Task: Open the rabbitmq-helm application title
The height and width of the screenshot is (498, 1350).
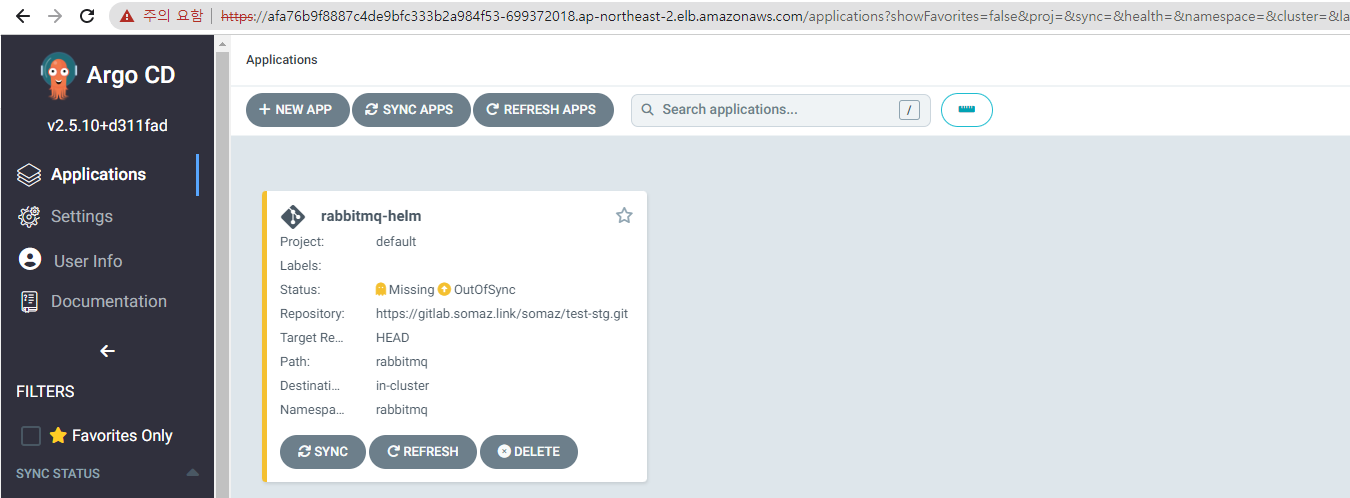Action: pyautogui.click(x=371, y=216)
